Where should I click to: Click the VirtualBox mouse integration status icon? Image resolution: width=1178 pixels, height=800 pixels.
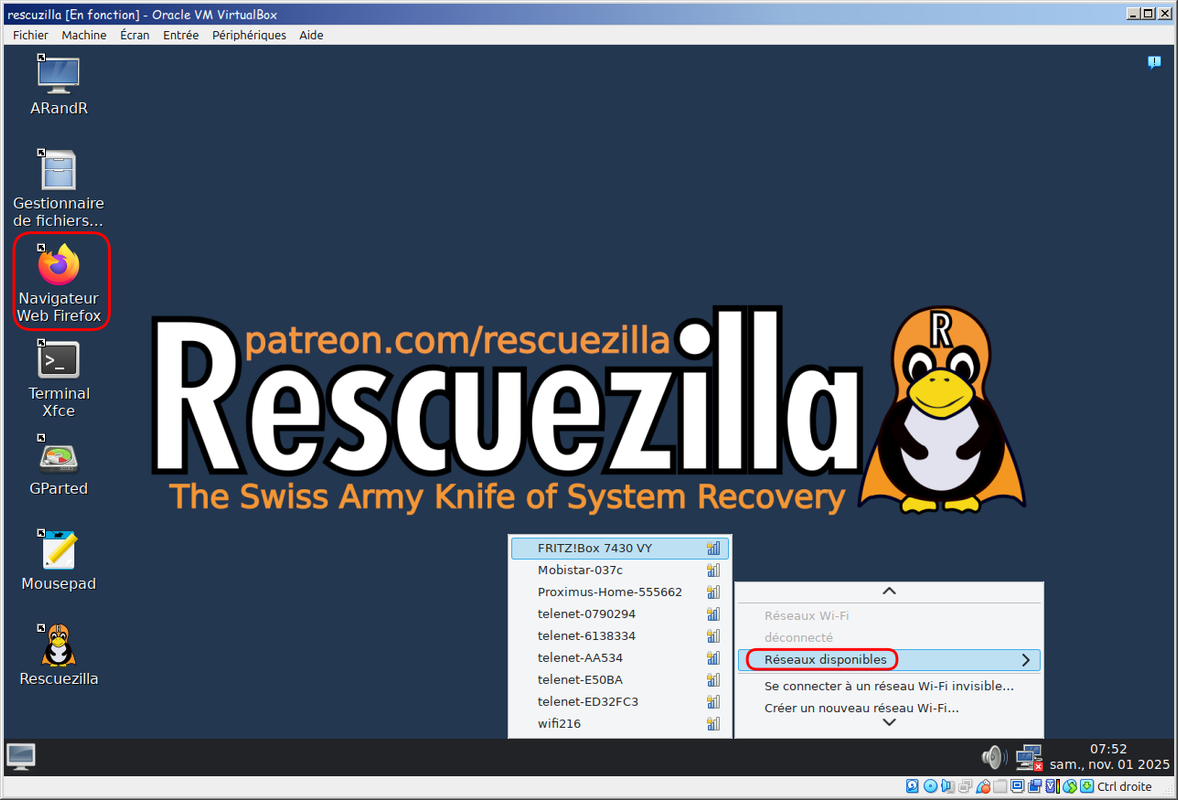1070,786
